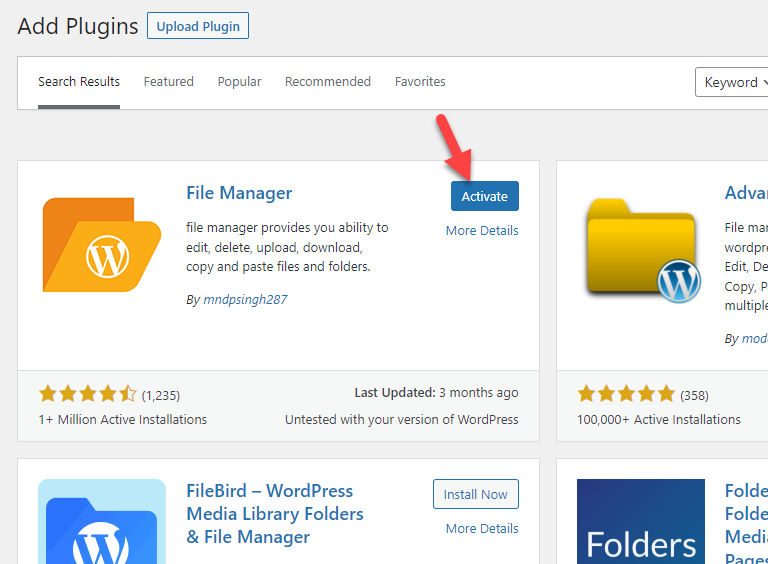Click the File Manager plugin description text
This screenshot has width=768, height=564.
pyautogui.click(x=287, y=247)
